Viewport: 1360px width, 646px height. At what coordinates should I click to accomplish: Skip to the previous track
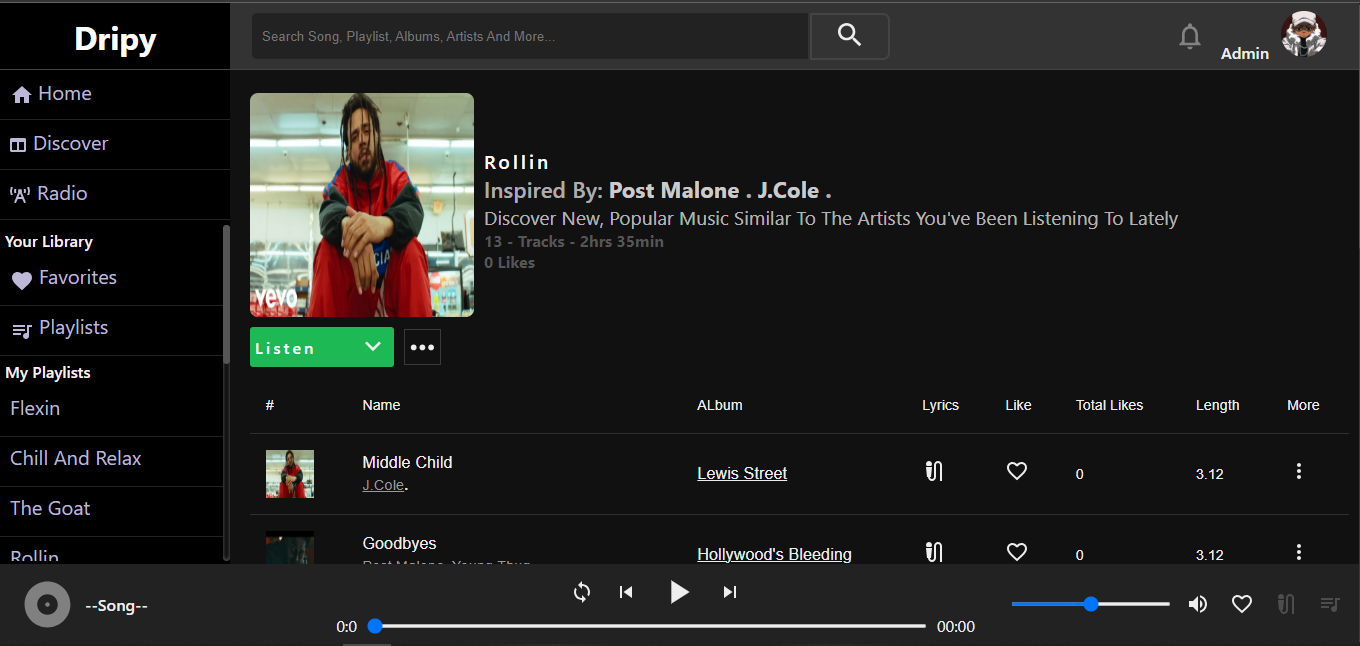(626, 592)
